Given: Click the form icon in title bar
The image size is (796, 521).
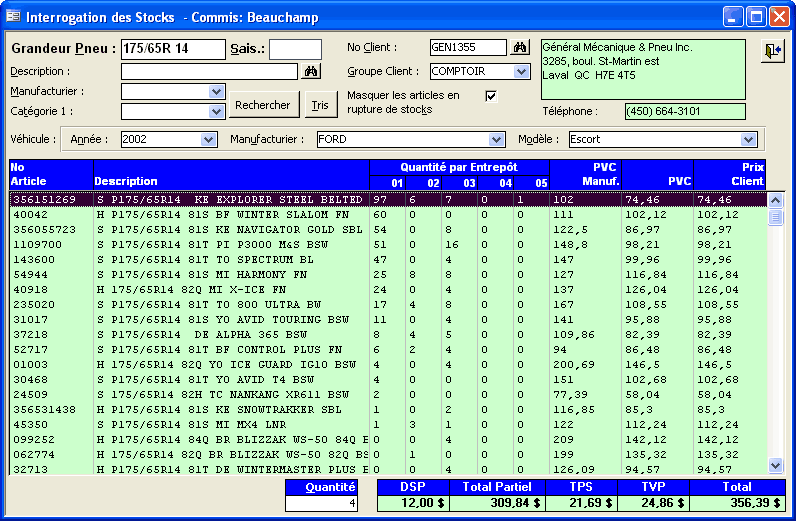Looking at the screenshot, I should [x=13, y=17].
